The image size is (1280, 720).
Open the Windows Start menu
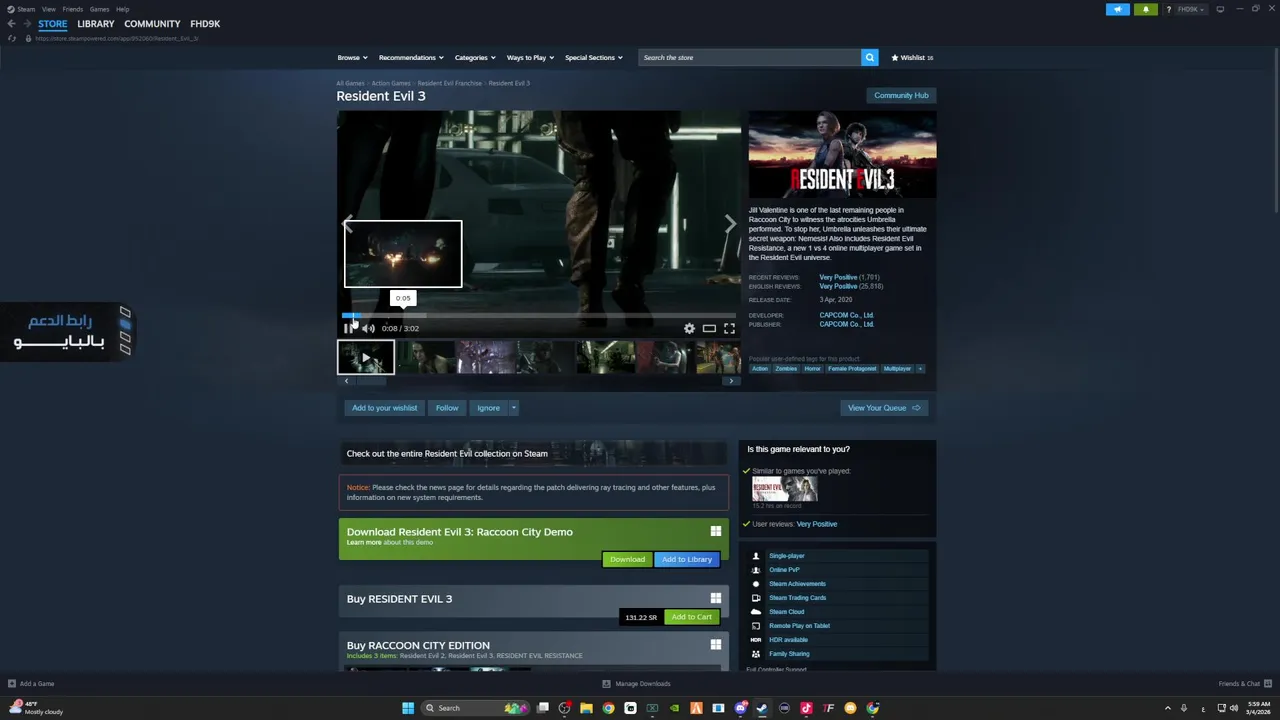click(408, 708)
